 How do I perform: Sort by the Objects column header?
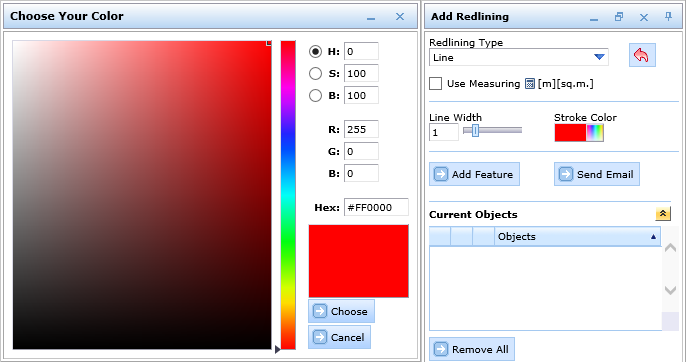point(578,236)
